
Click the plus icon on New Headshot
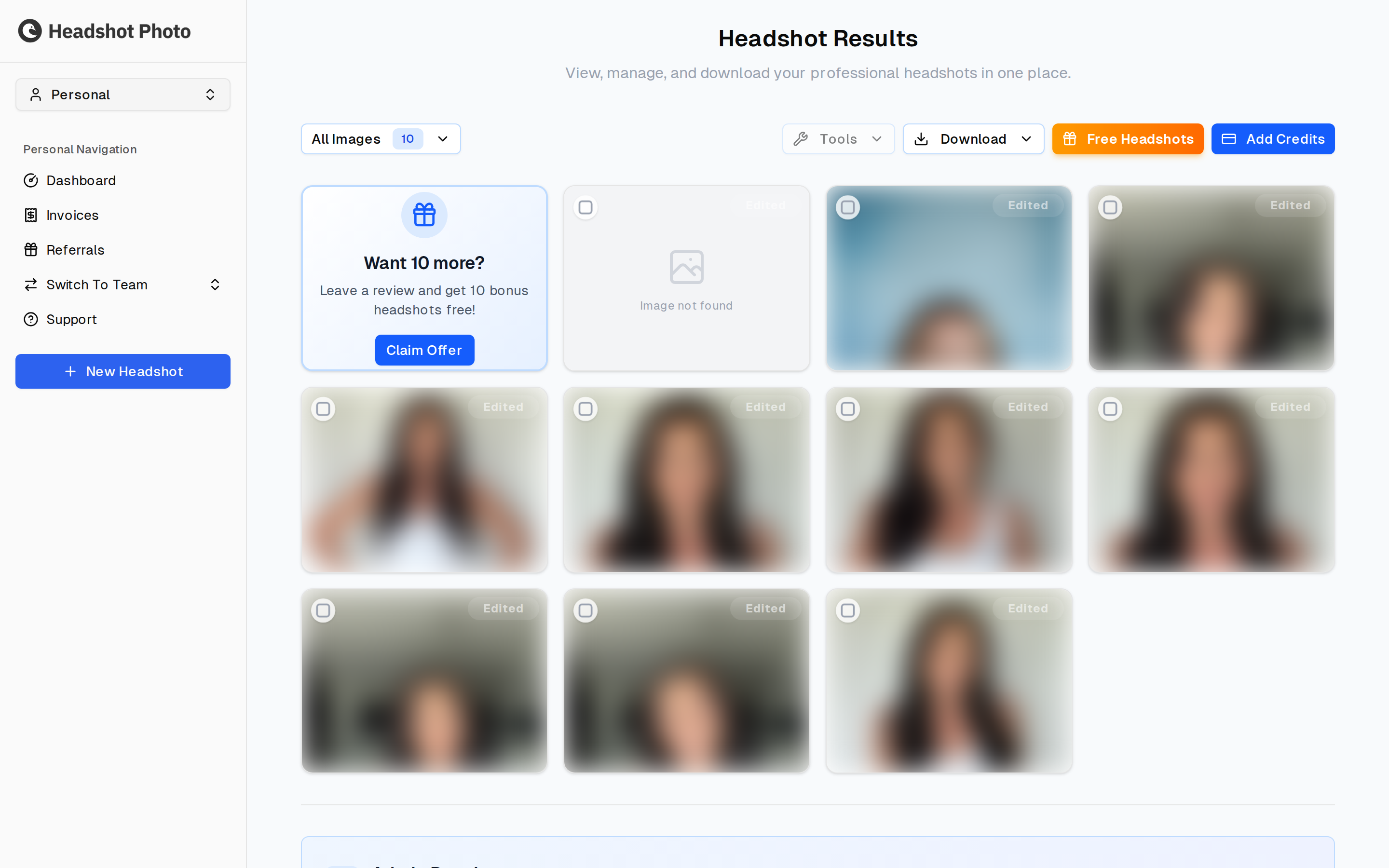[70, 371]
